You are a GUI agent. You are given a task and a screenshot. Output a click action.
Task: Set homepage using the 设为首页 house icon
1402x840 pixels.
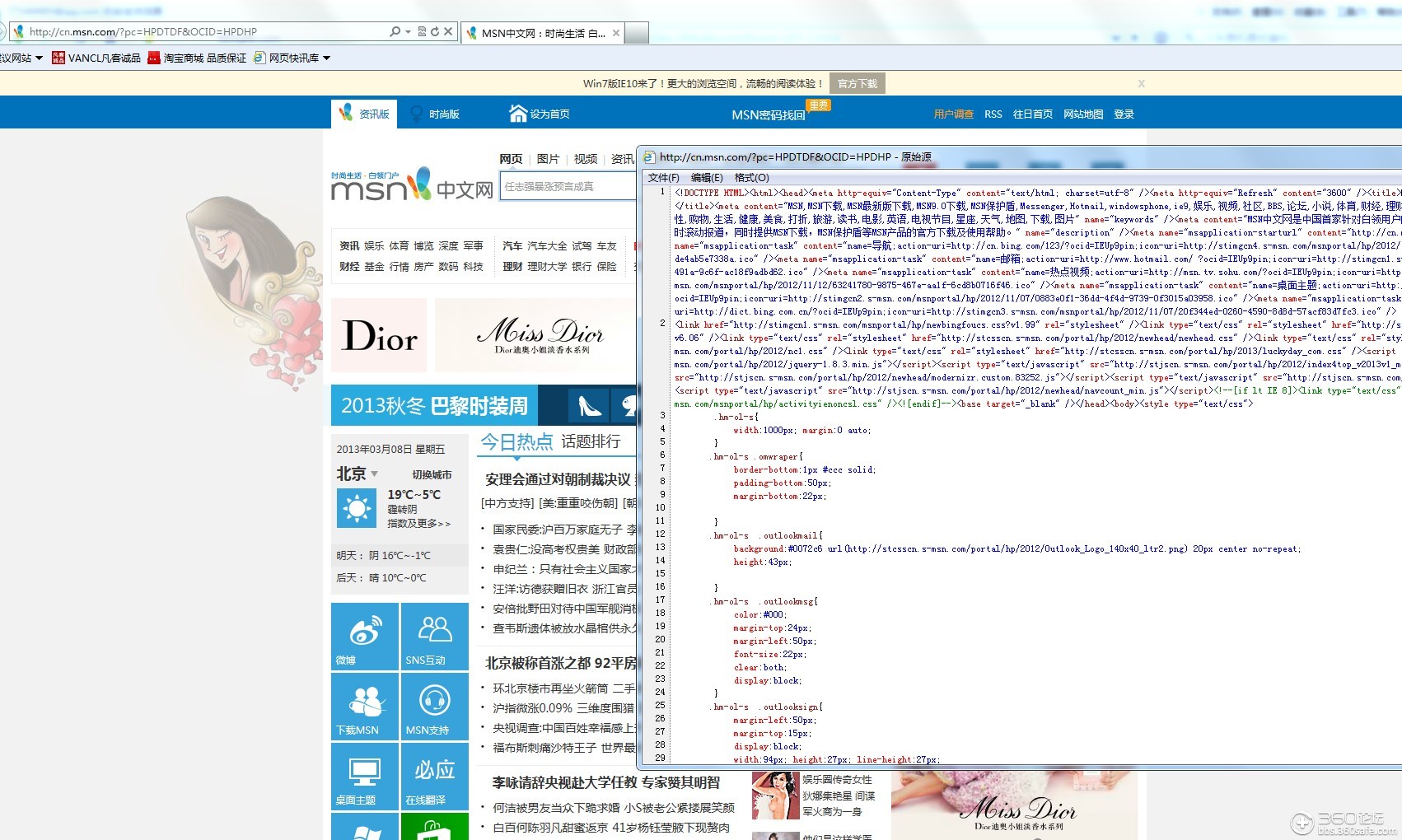518,112
